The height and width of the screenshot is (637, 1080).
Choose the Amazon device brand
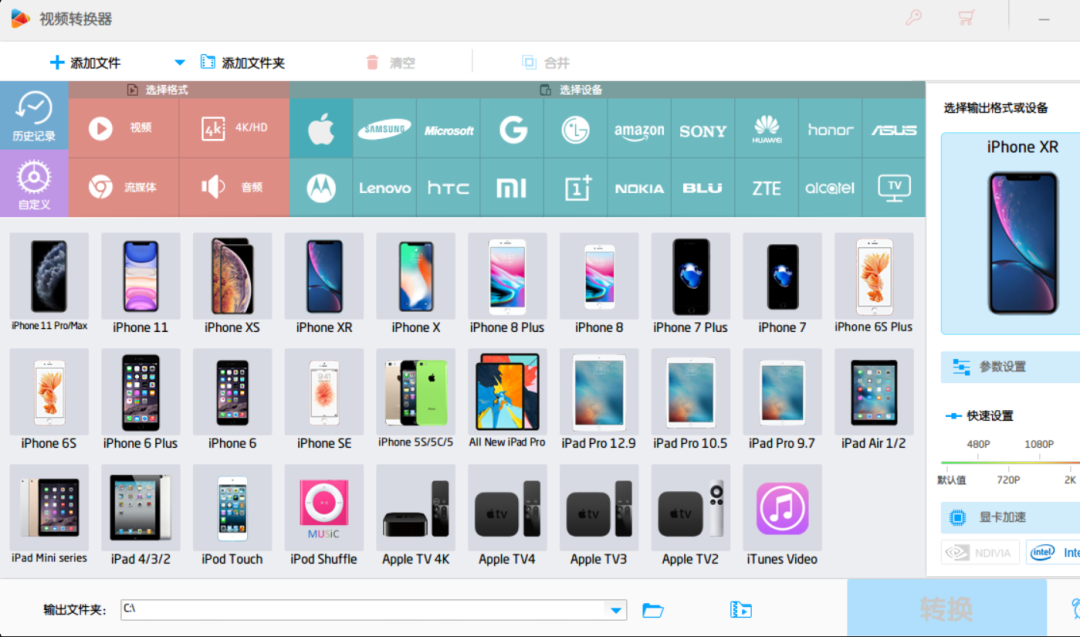(639, 128)
